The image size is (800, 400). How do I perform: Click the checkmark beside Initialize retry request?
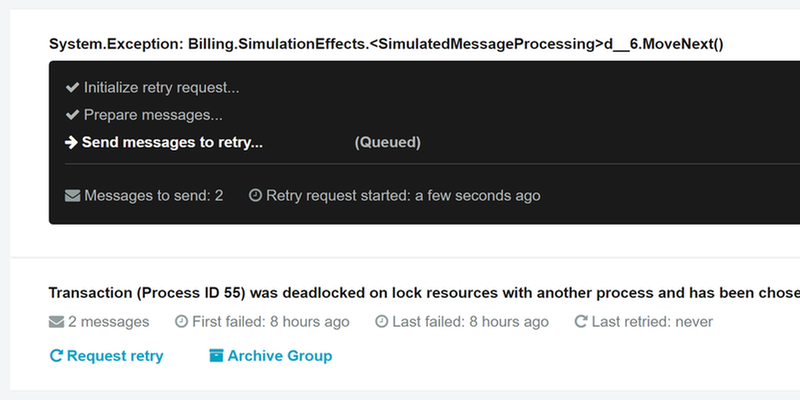point(72,88)
